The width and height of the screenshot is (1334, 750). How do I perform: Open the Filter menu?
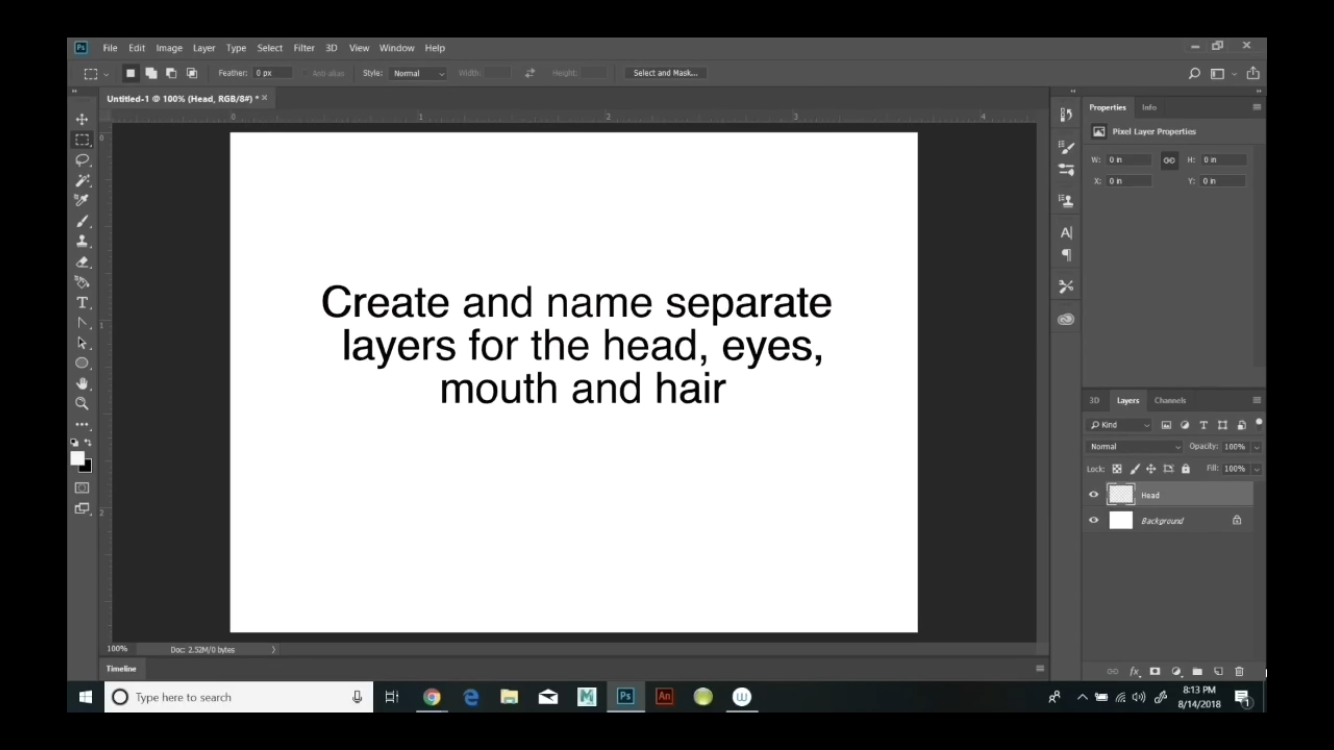pos(304,47)
